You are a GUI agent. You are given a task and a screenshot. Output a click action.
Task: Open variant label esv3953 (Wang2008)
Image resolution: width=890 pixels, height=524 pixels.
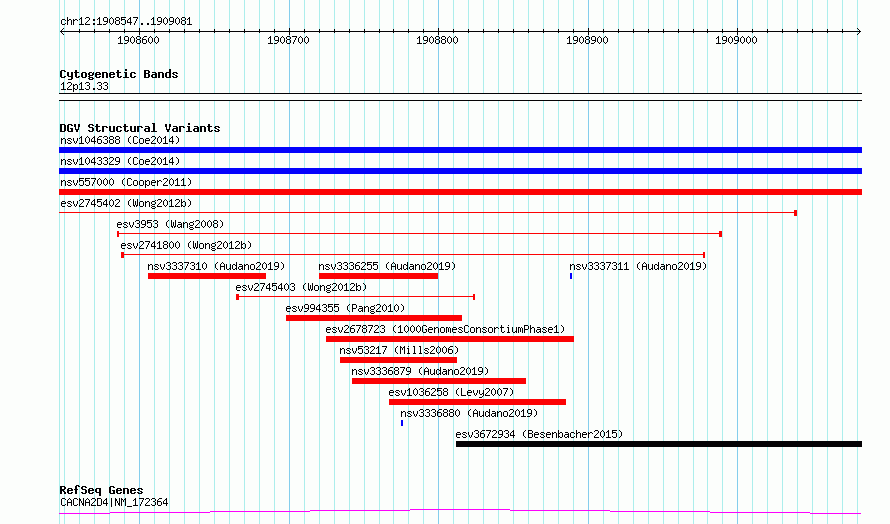pyautogui.click(x=170, y=224)
